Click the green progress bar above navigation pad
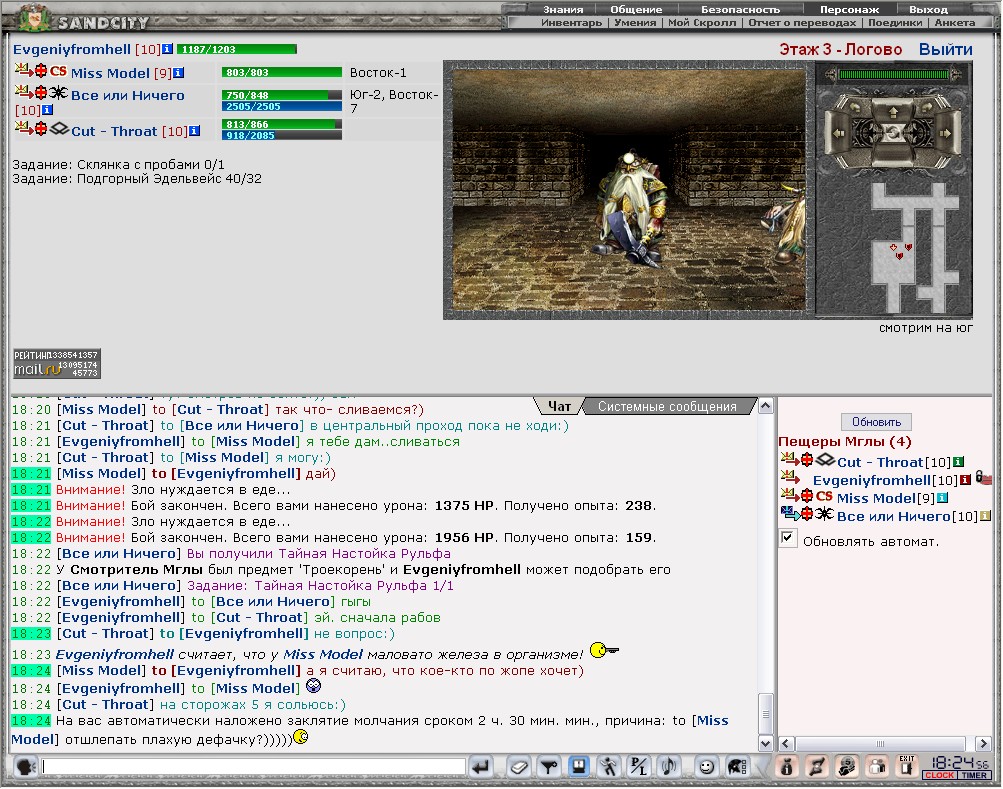Image resolution: width=1003 pixels, height=789 pixels. [894, 74]
